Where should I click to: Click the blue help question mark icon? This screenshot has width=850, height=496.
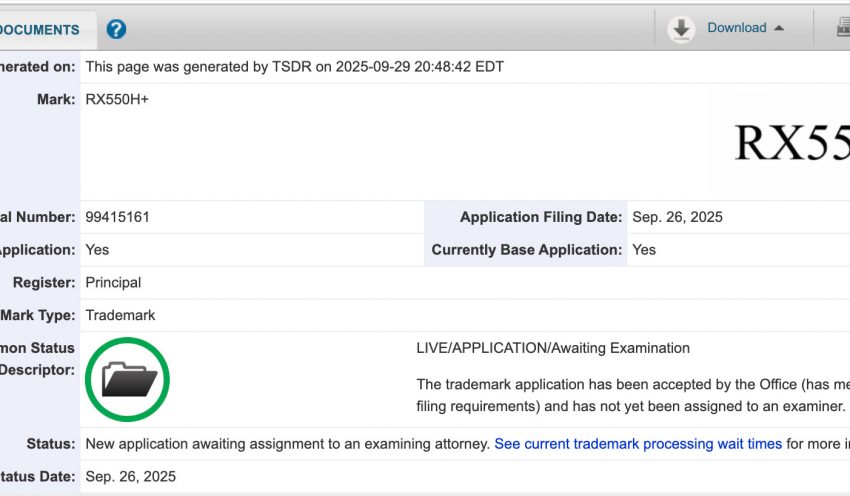tap(116, 29)
